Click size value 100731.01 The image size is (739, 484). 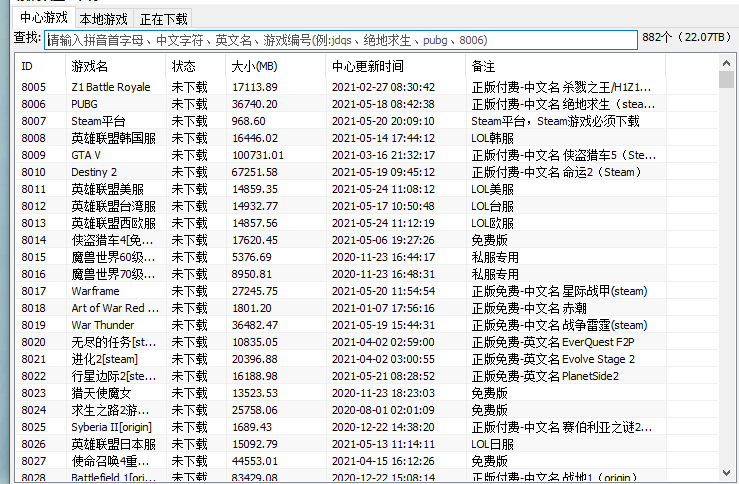click(258, 155)
